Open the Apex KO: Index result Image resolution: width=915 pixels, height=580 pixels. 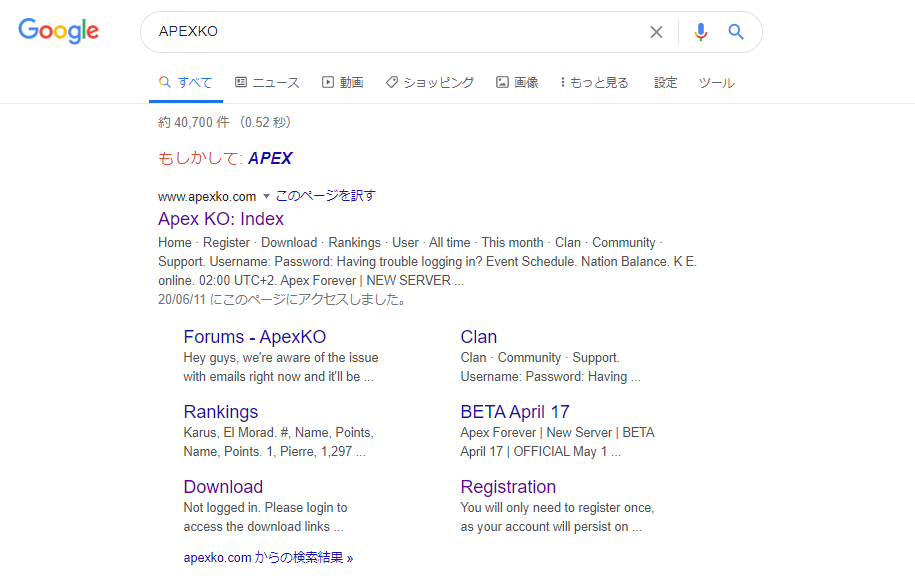[221, 219]
